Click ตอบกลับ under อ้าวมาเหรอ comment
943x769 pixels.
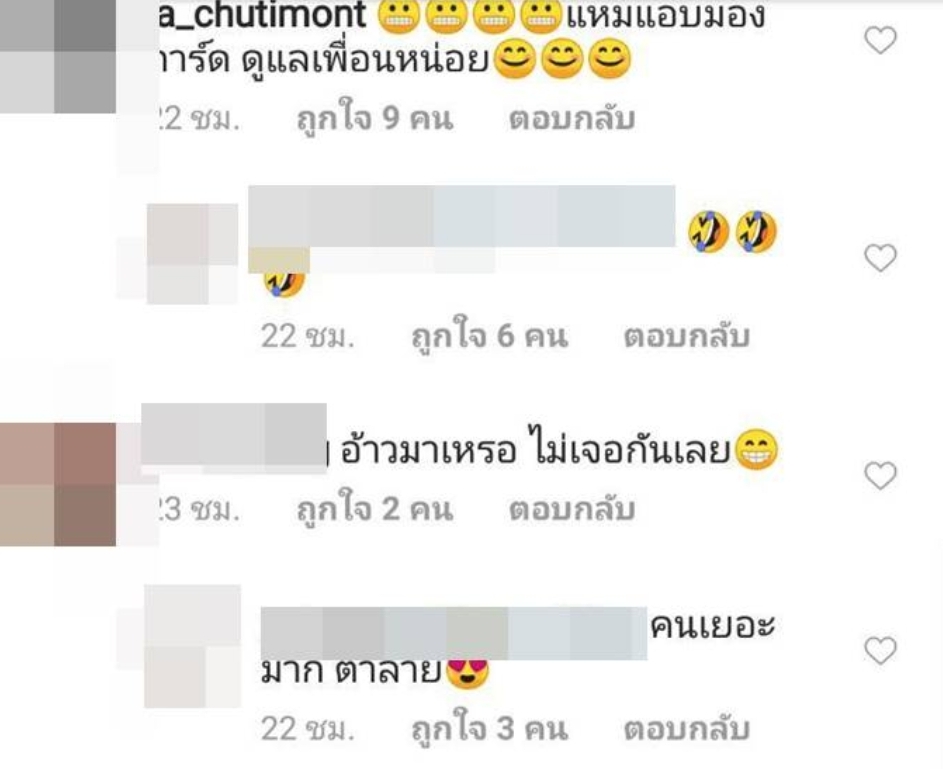tap(572, 510)
